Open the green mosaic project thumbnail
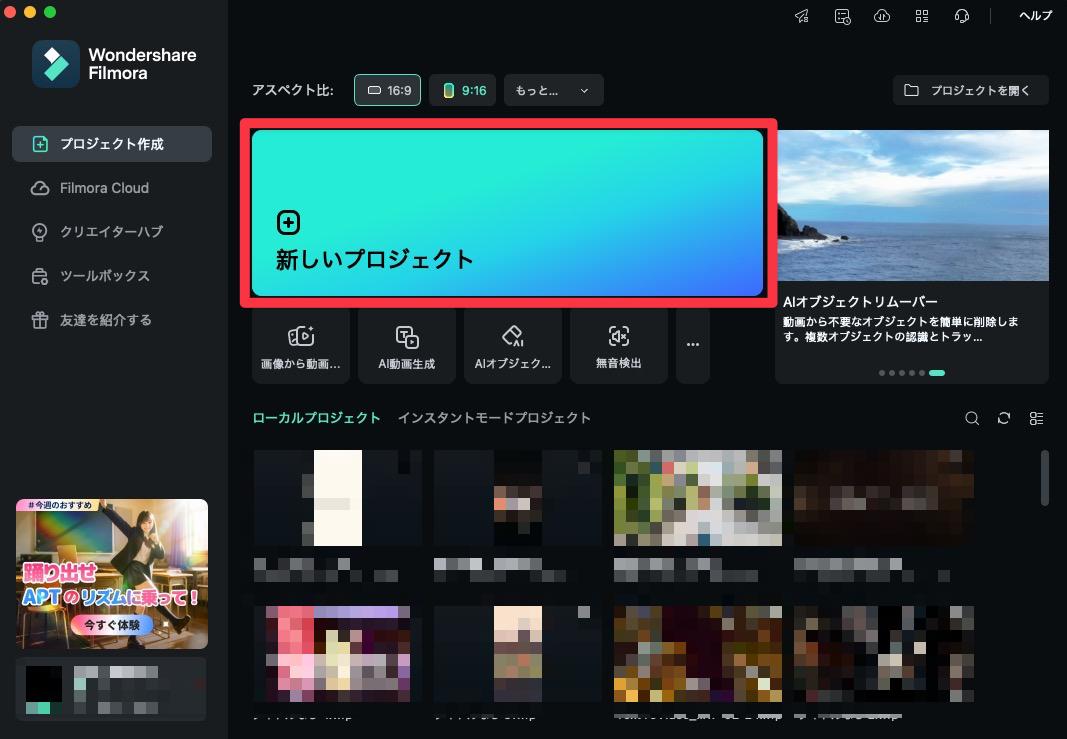Image resolution: width=1067 pixels, height=739 pixels. pyautogui.click(x=697, y=497)
